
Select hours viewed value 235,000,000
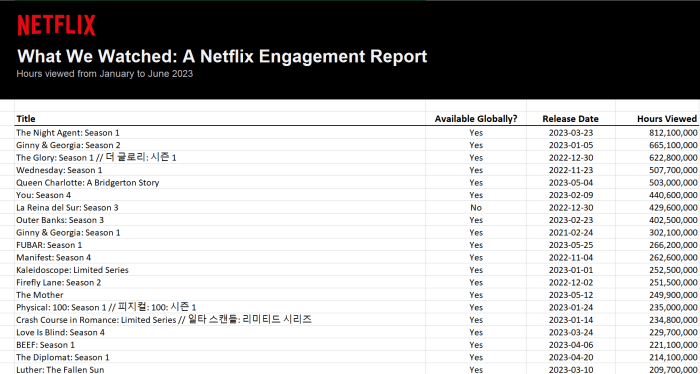pyautogui.click(x=673, y=308)
